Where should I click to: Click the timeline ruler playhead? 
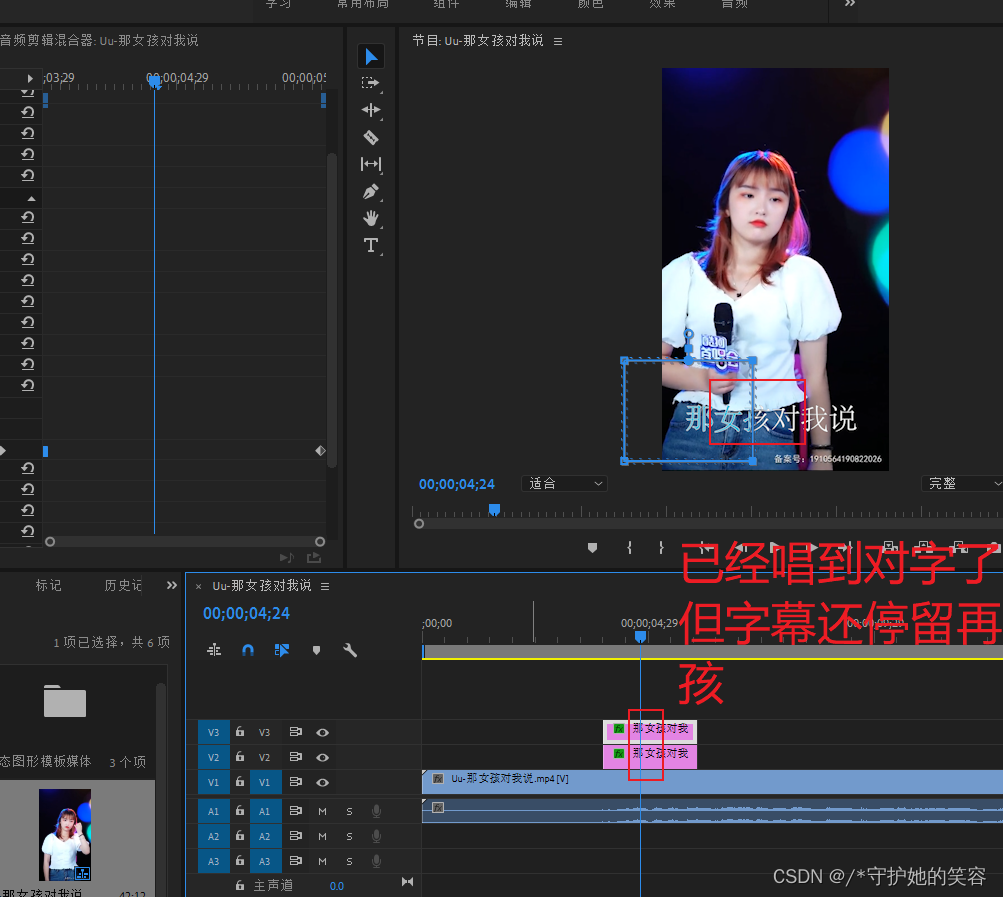[640, 637]
